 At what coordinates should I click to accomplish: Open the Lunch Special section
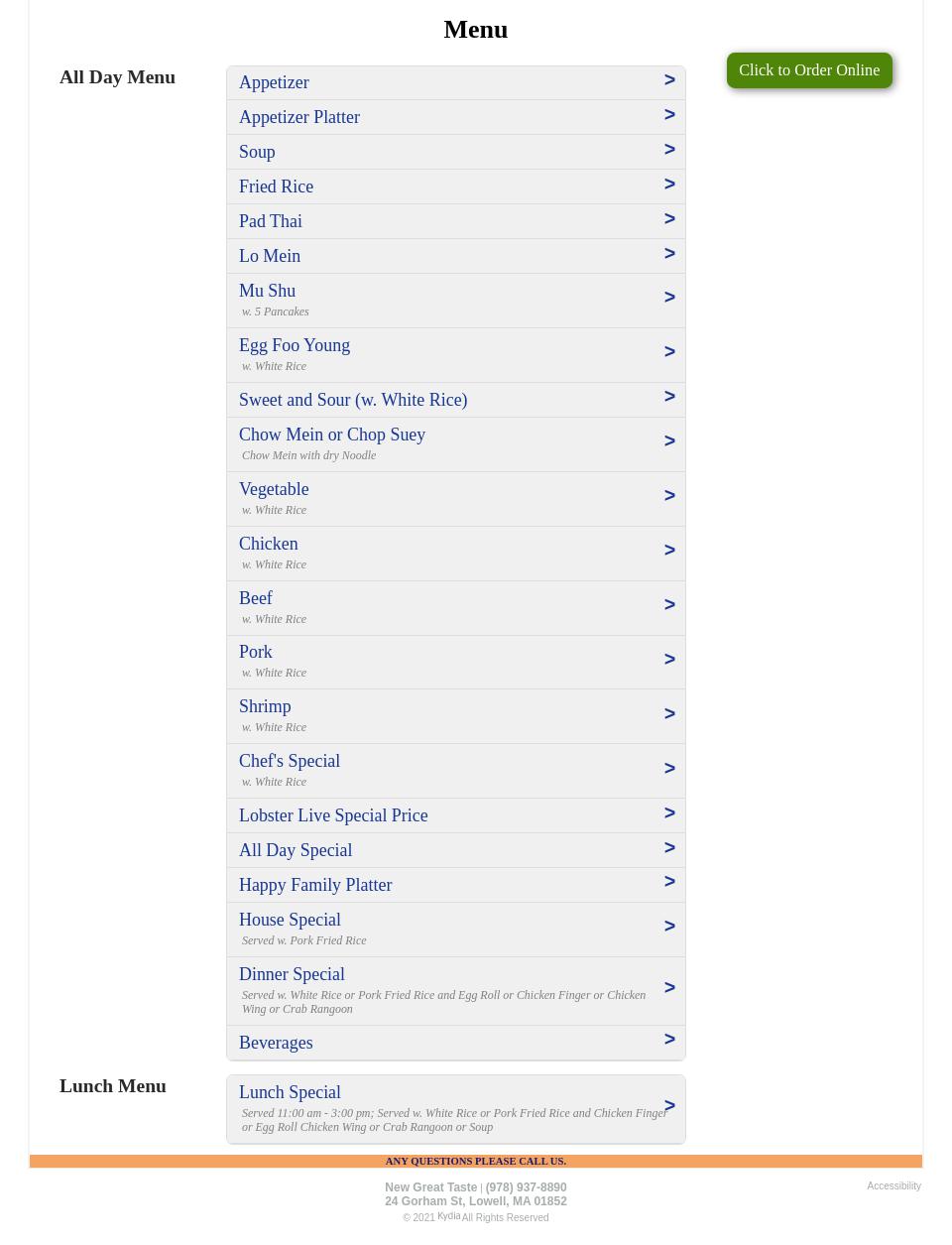click(456, 1106)
